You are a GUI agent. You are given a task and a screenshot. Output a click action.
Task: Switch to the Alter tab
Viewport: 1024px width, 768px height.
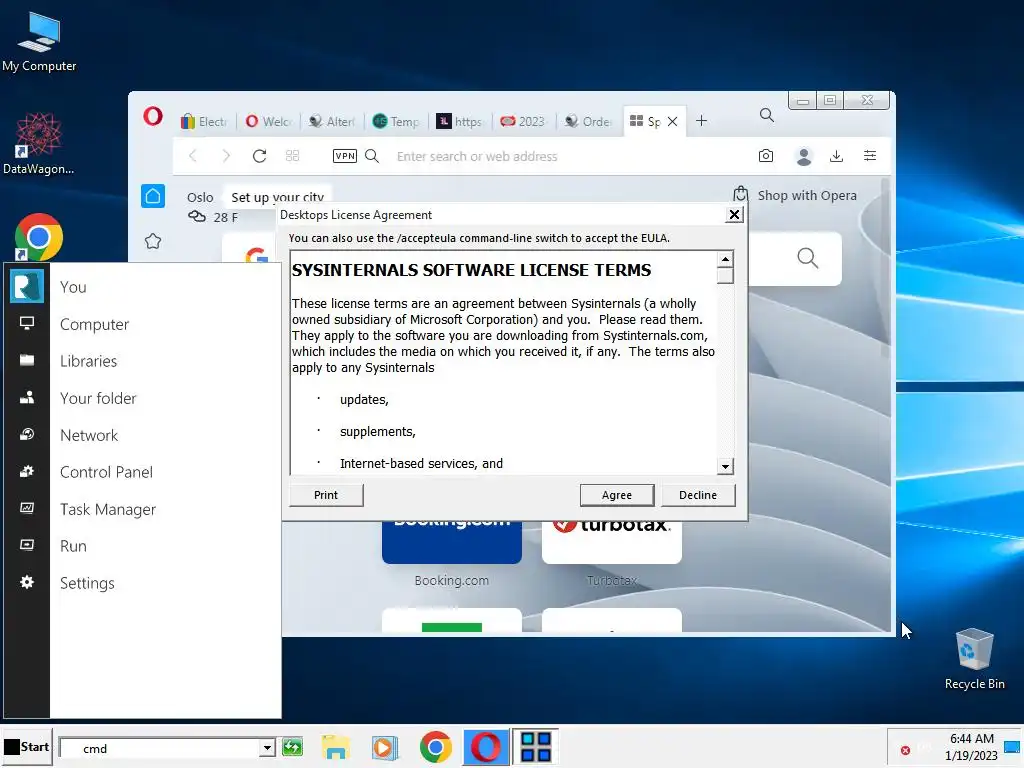(x=331, y=121)
